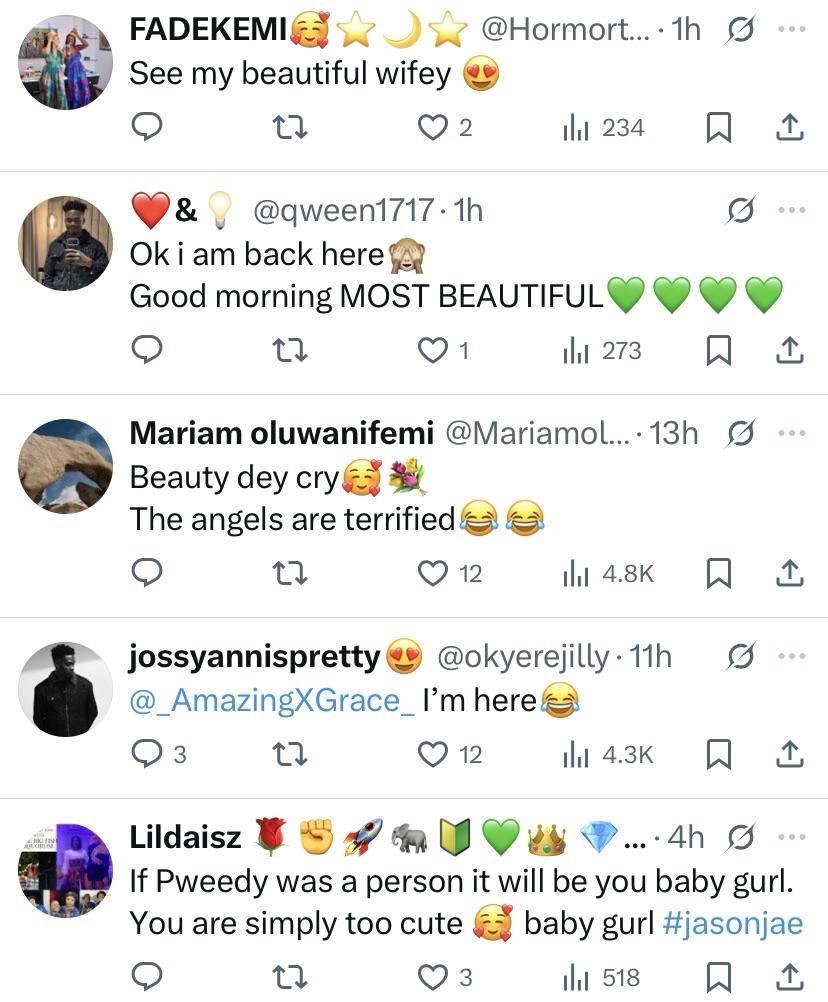View analytics showing 234 views
The height and width of the screenshot is (1002, 828).
(x=604, y=128)
